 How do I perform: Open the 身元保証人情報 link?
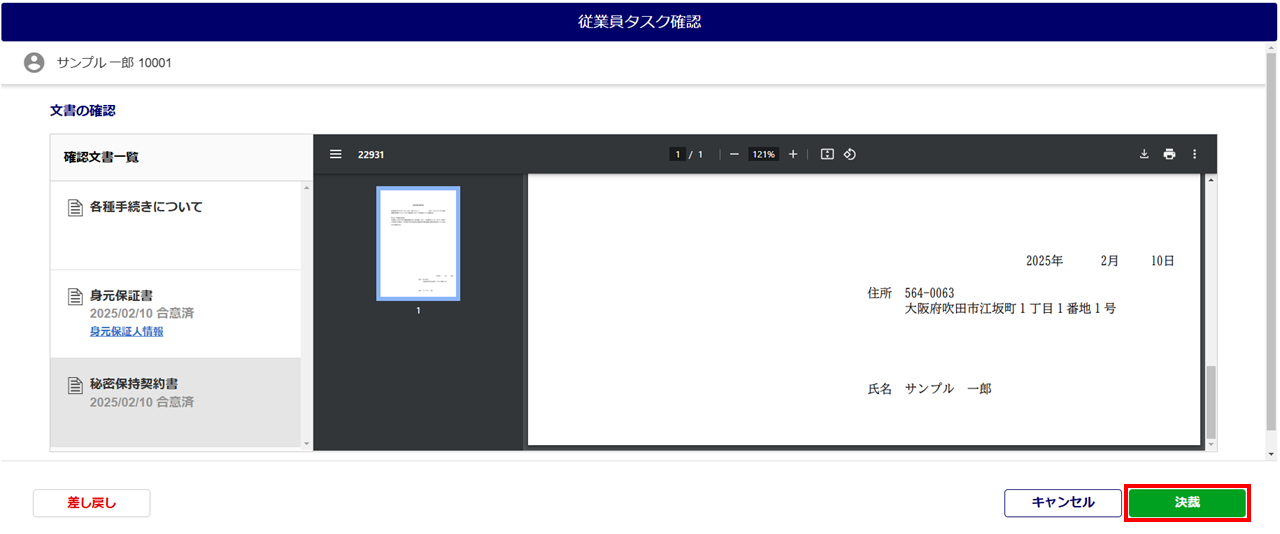pos(126,331)
